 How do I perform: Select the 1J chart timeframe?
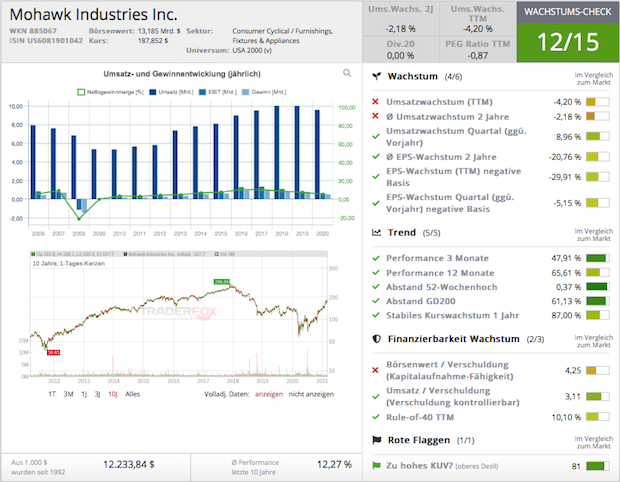(x=84, y=394)
